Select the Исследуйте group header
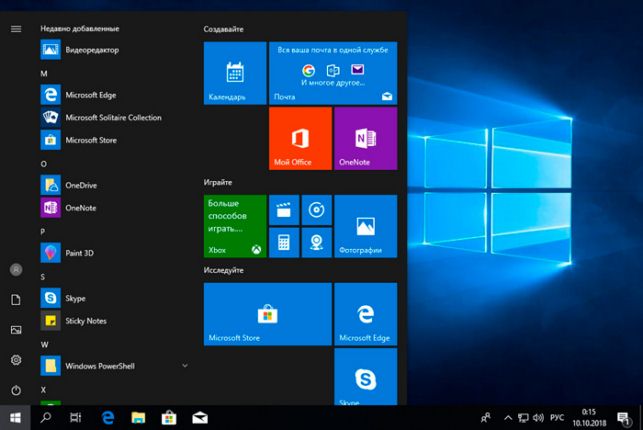 point(223,270)
